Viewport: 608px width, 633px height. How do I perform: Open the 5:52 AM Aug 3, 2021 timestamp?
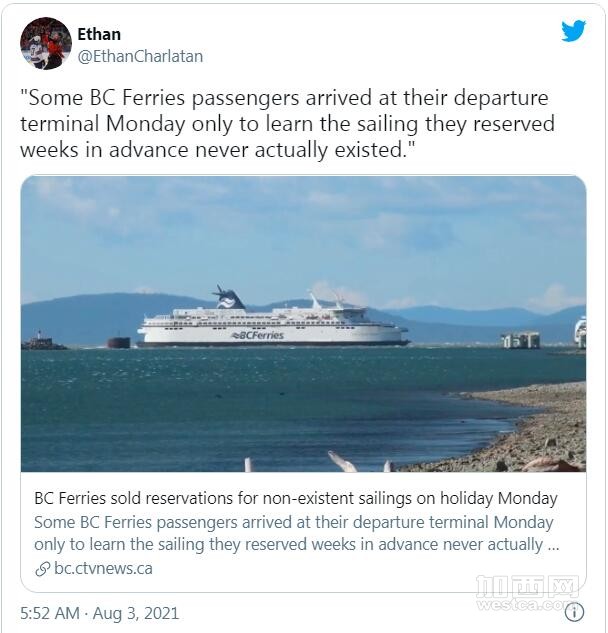[100, 612]
